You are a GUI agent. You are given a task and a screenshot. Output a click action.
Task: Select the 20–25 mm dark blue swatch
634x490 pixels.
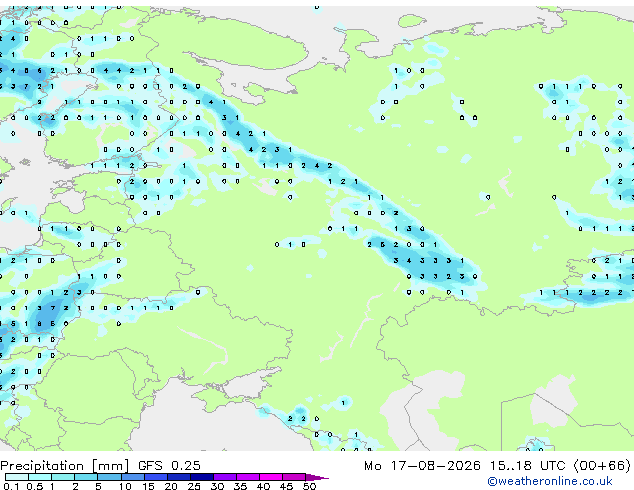click(x=179, y=477)
